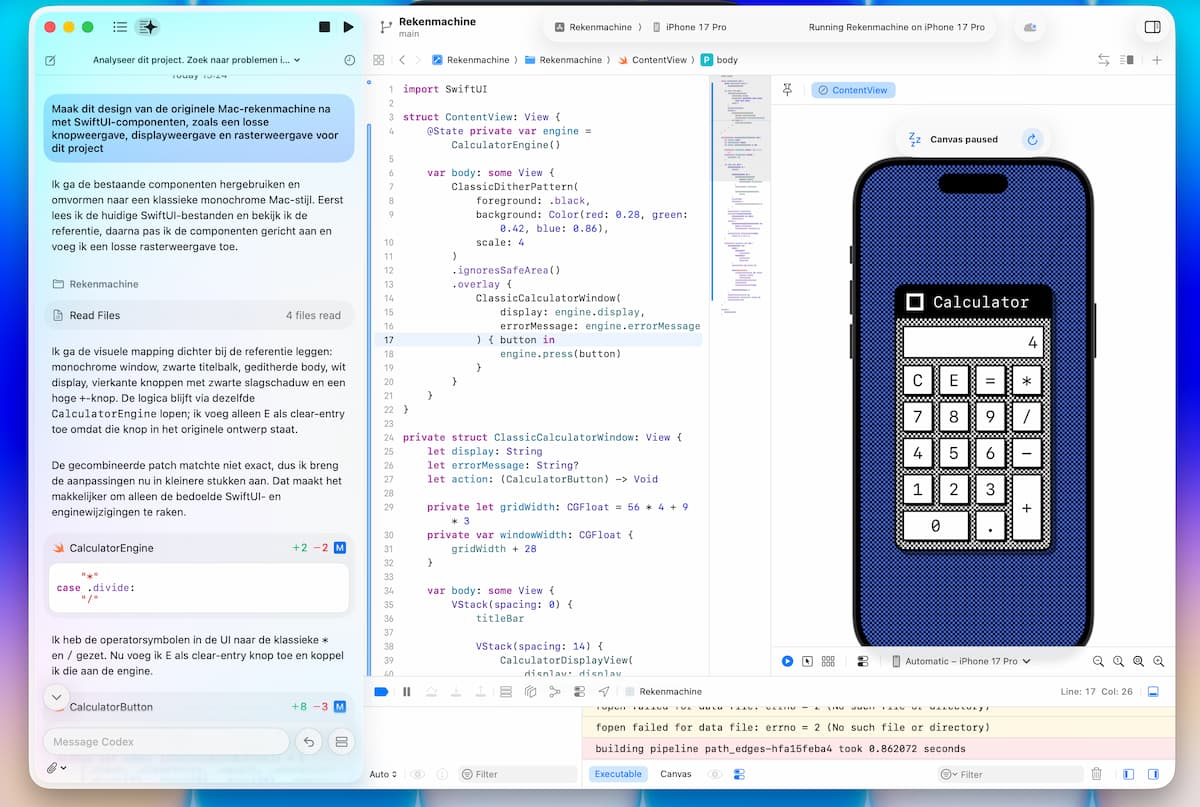
Task: Change the variables view 'Auto' scope
Action: (383, 774)
